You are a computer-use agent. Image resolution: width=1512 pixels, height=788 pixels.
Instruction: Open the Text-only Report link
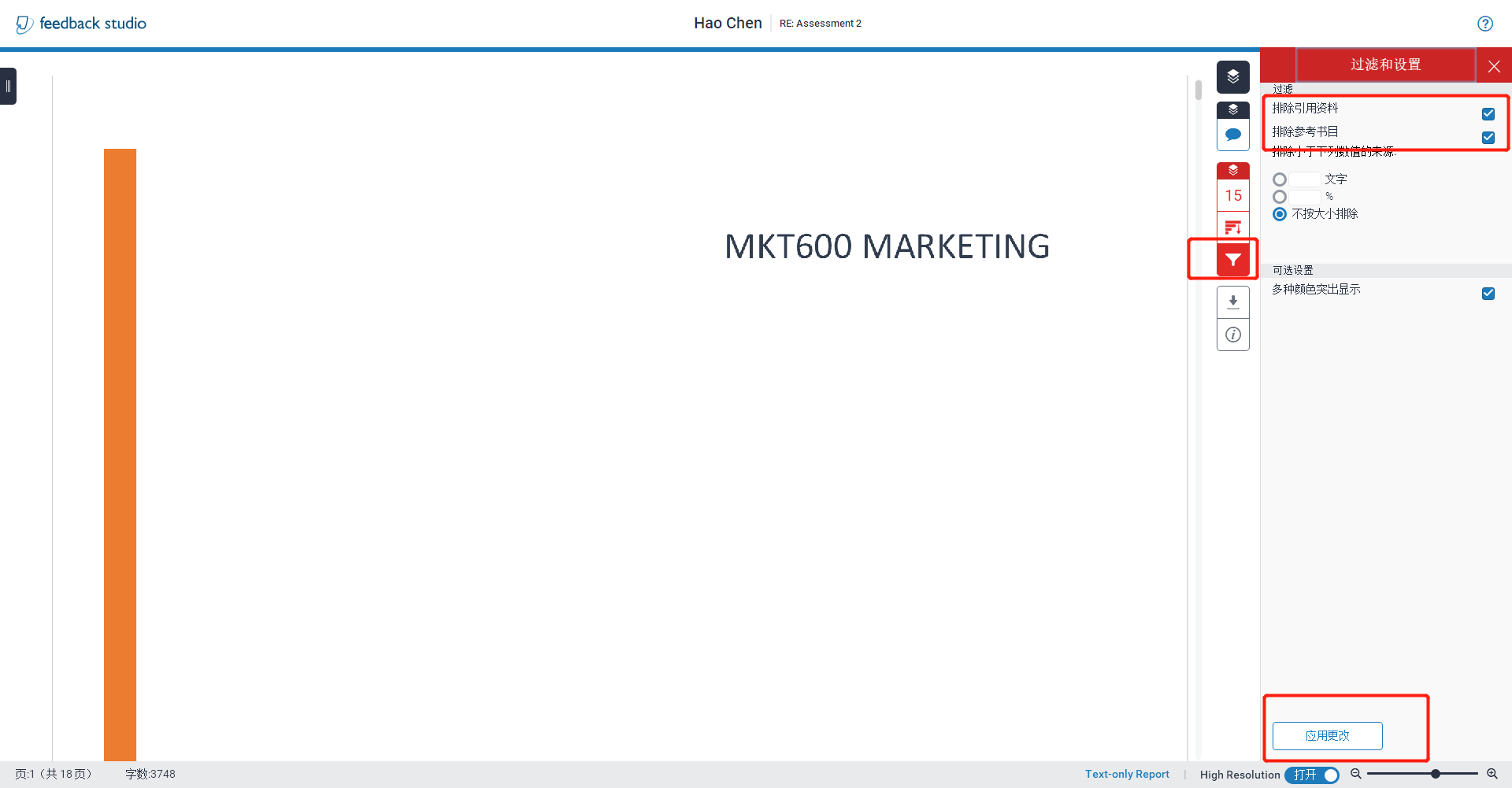(x=1127, y=775)
